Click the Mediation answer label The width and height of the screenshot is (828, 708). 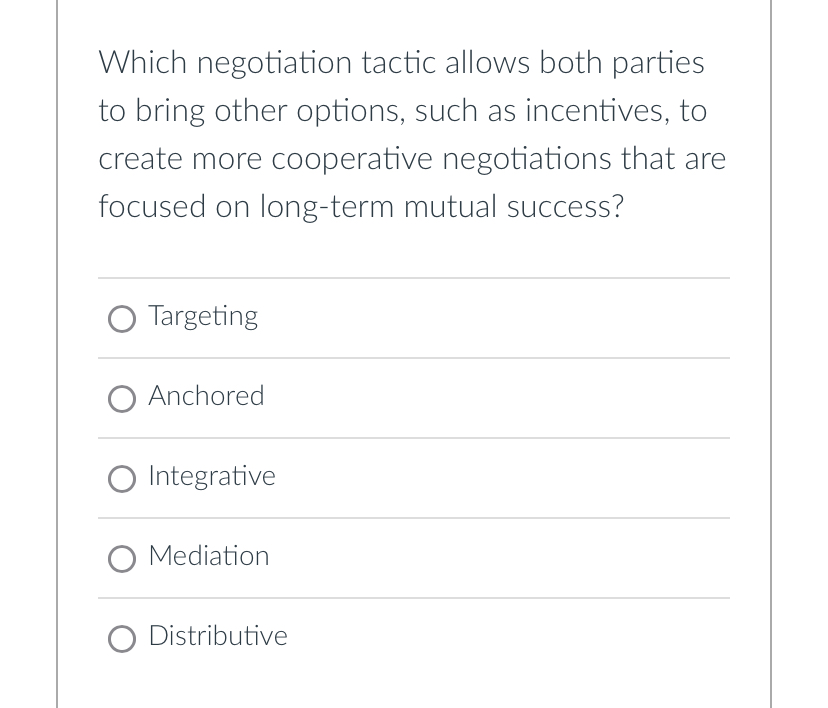[x=208, y=556]
